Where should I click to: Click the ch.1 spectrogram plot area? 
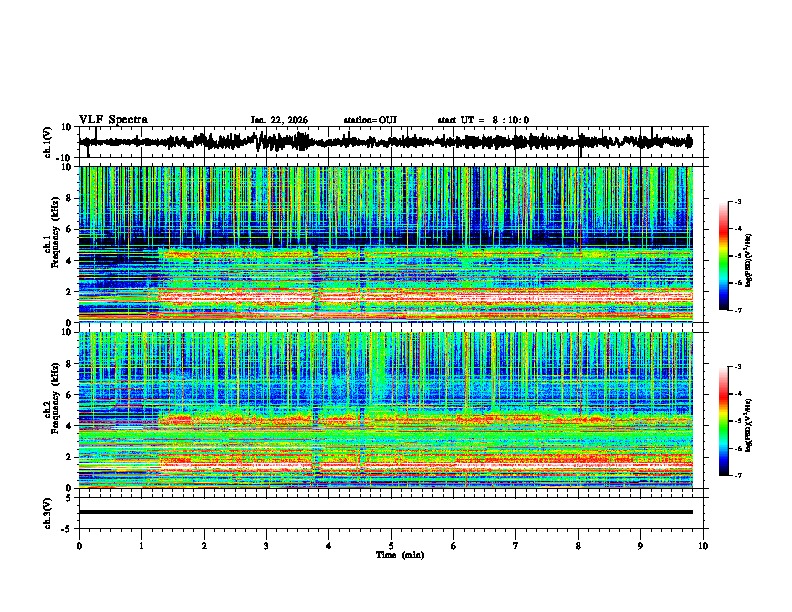click(x=385, y=244)
